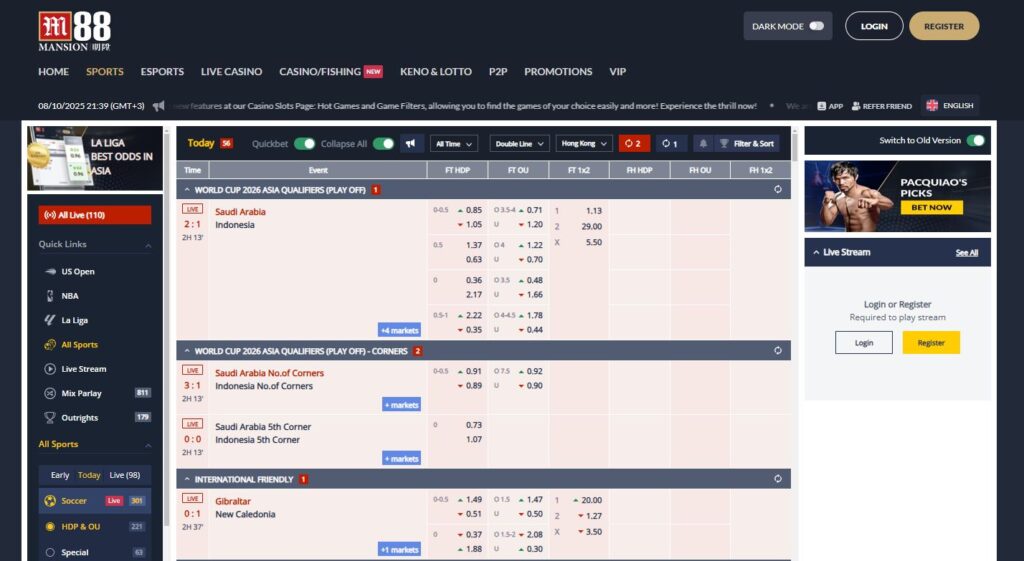Open ESPORTS in main navigation

162,72
